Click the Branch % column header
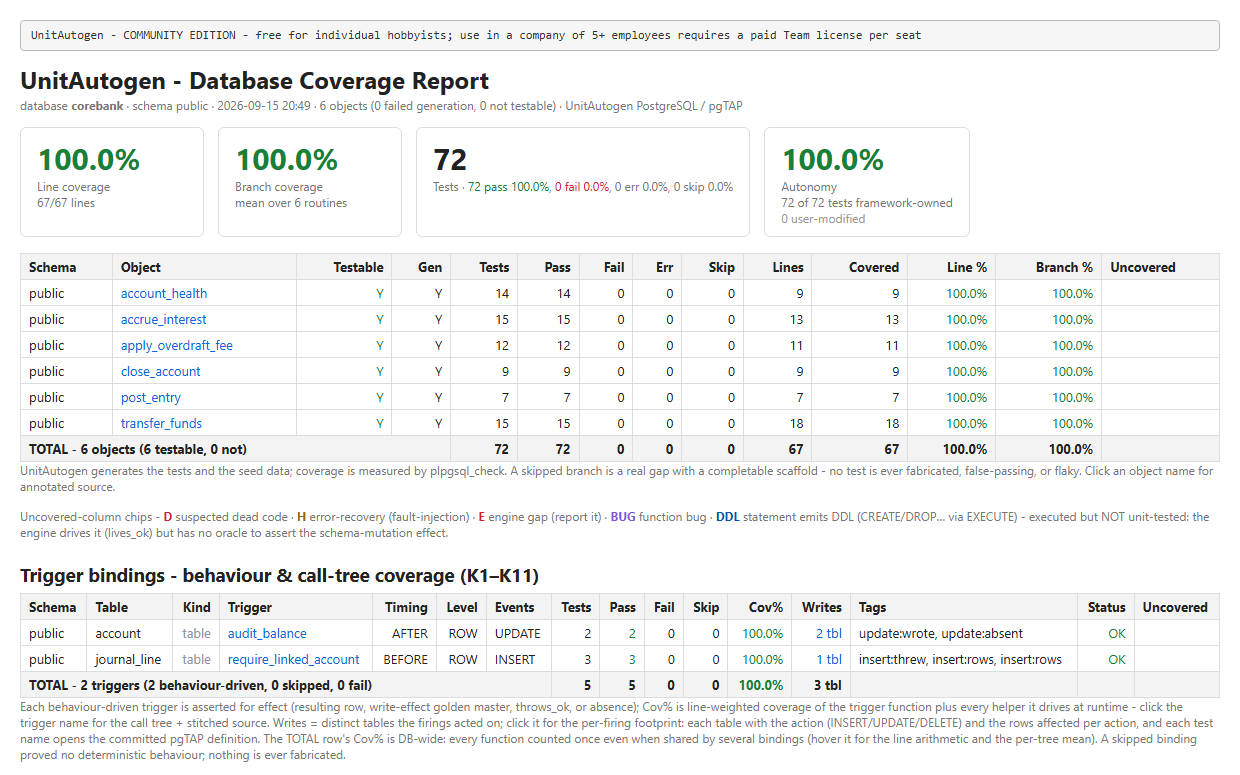This screenshot has width=1240, height=775. click(x=1049, y=267)
